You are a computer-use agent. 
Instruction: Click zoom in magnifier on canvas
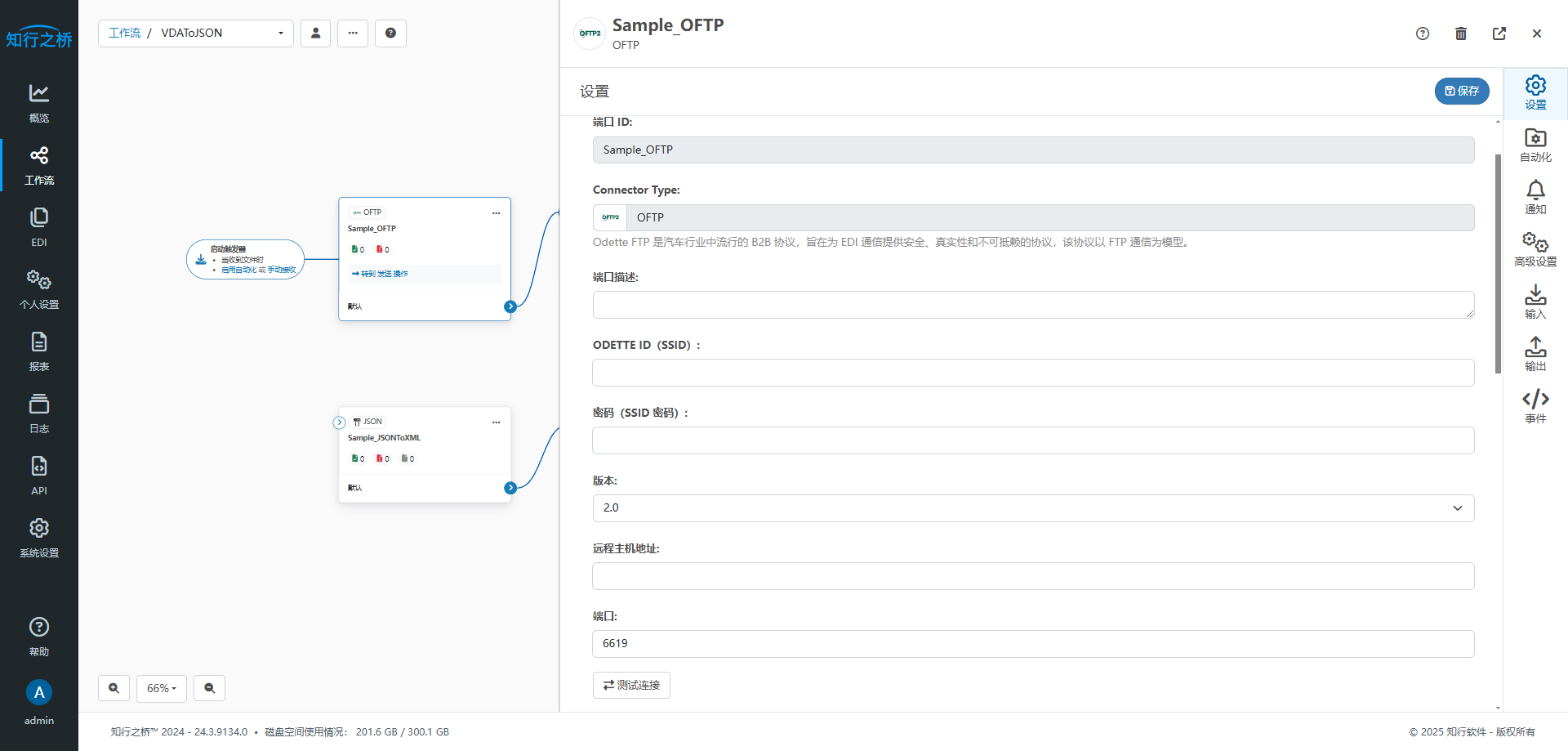(114, 688)
